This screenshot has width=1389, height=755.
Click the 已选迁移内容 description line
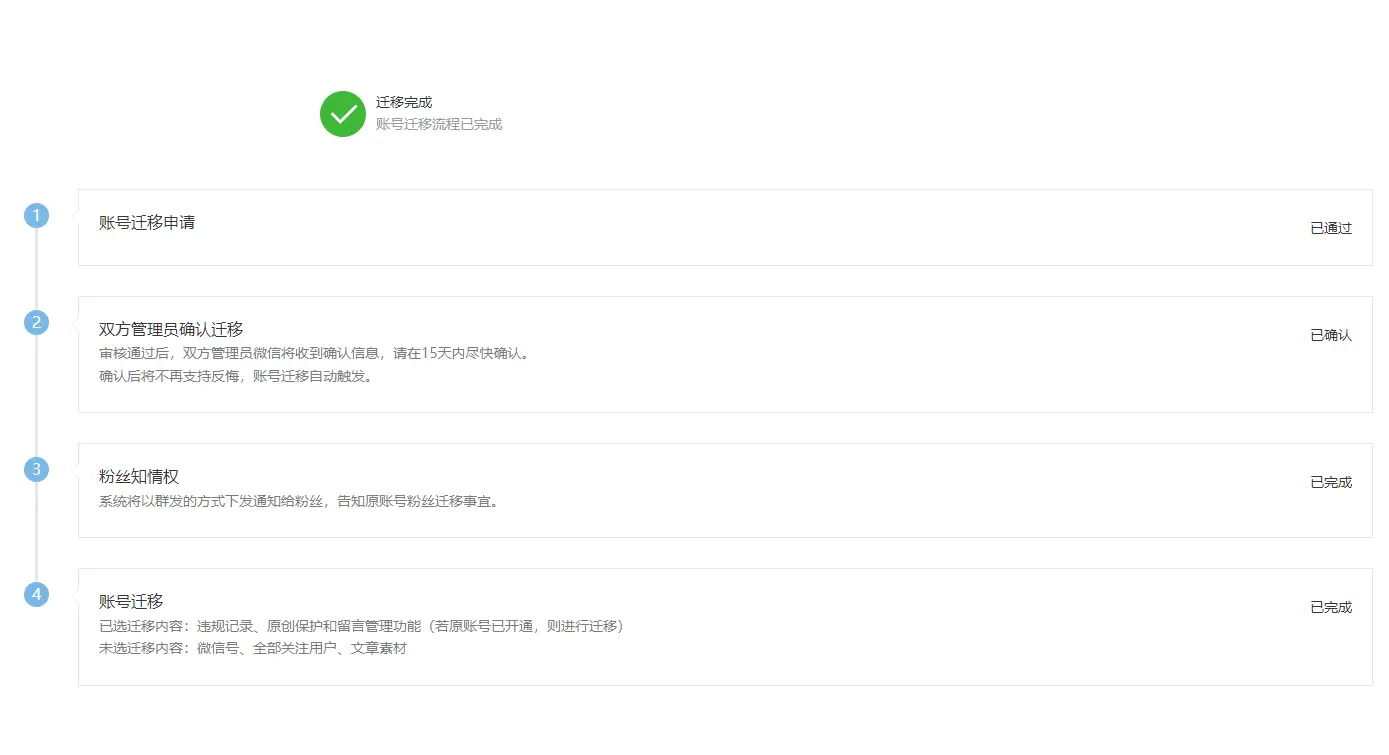[x=362, y=626]
